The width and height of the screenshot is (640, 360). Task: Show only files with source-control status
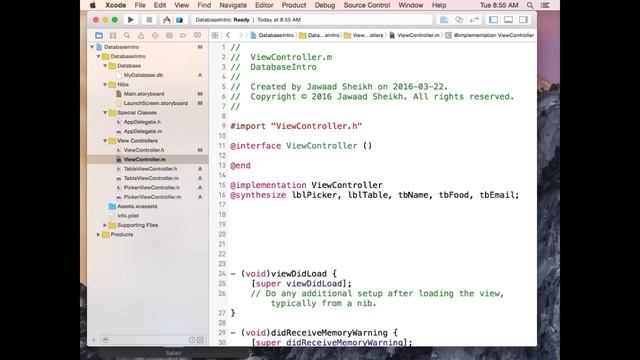(x=200, y=340)
